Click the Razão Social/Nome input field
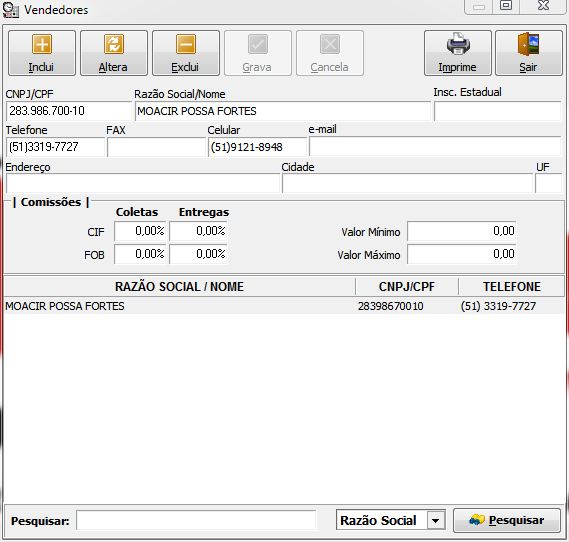Viewport: 569px width, 542px height. 283,111
